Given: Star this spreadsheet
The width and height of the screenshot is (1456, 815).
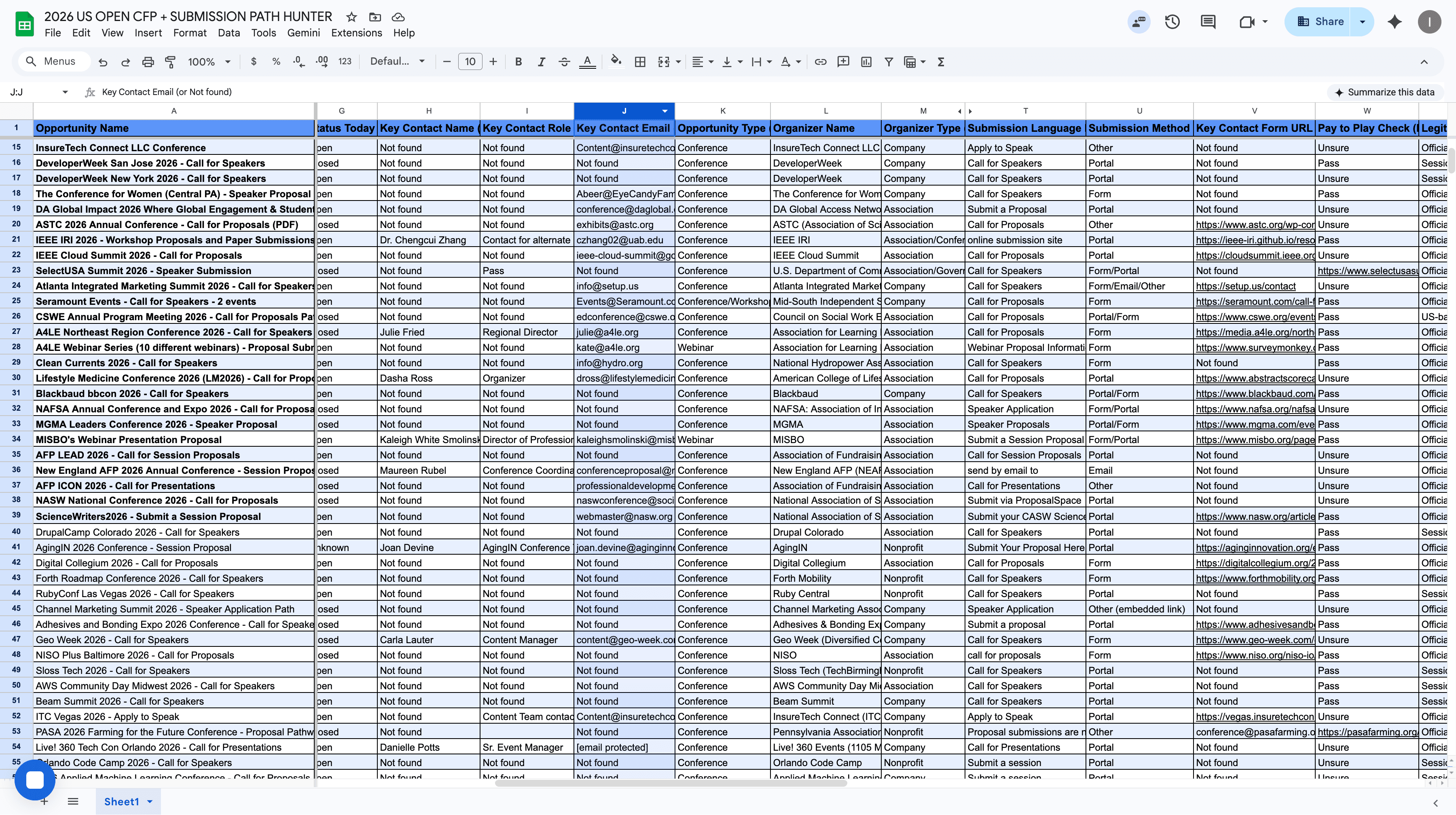Looking at the screenshot, I should [351, 17].
